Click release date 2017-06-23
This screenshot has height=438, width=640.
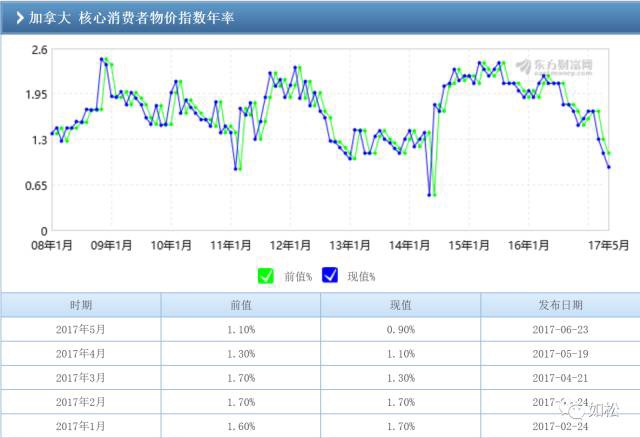tap(560, 330)
